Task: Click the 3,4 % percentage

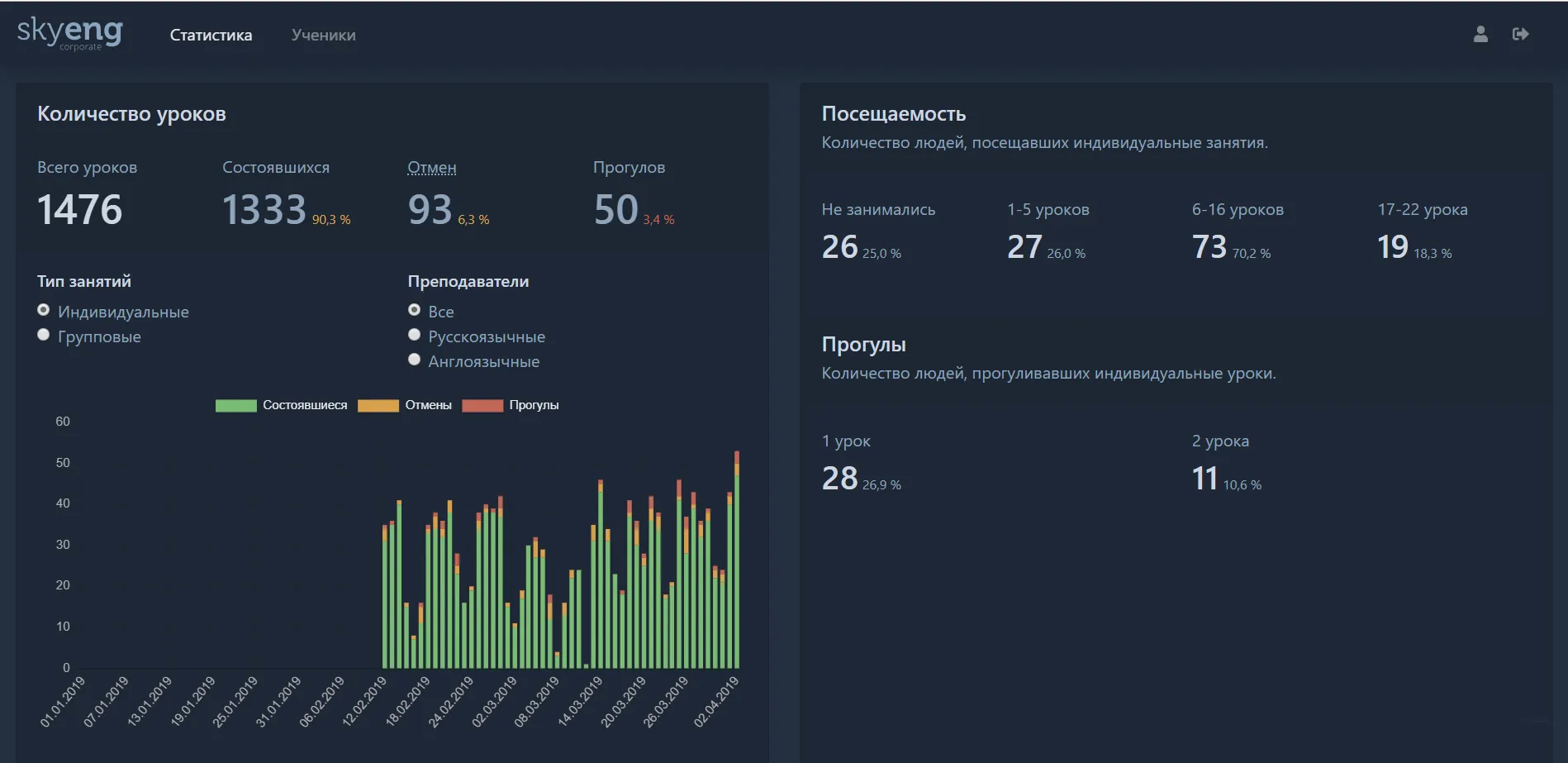Action: pyautogui.click(x=658, y=220)
